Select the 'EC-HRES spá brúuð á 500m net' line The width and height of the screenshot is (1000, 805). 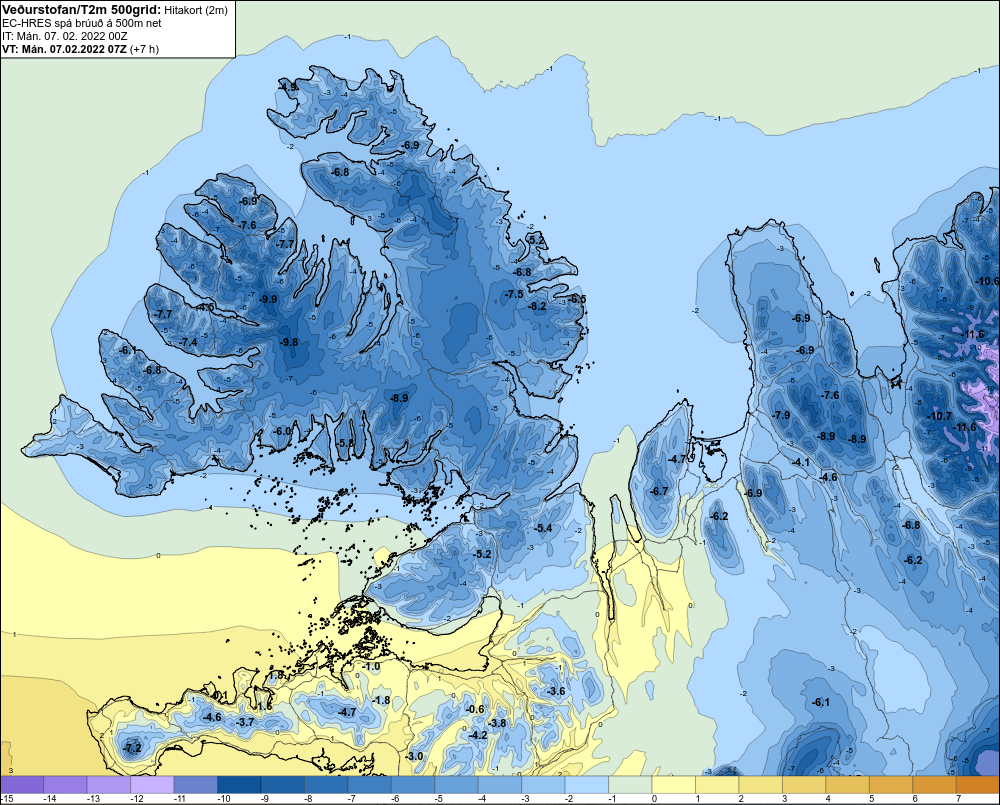(x=82, y=24)
